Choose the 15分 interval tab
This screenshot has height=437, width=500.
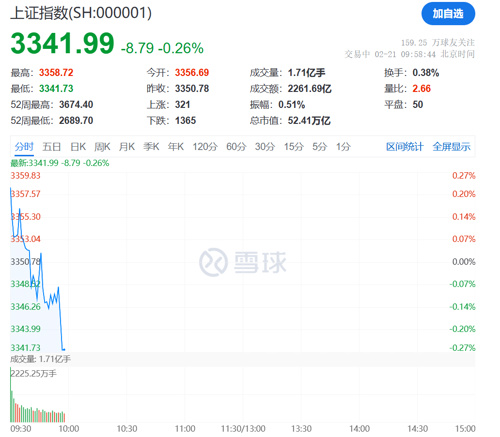click(294, 147)
